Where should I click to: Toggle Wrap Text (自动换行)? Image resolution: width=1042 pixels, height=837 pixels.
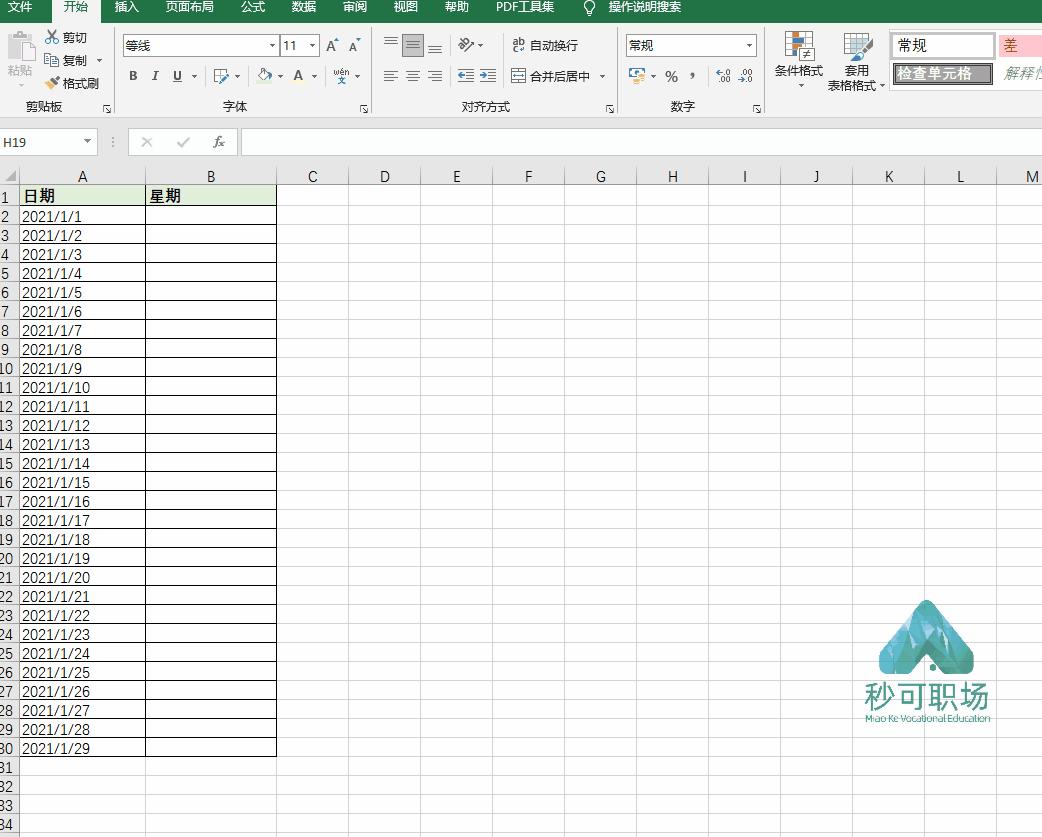[x=545, y=46]
